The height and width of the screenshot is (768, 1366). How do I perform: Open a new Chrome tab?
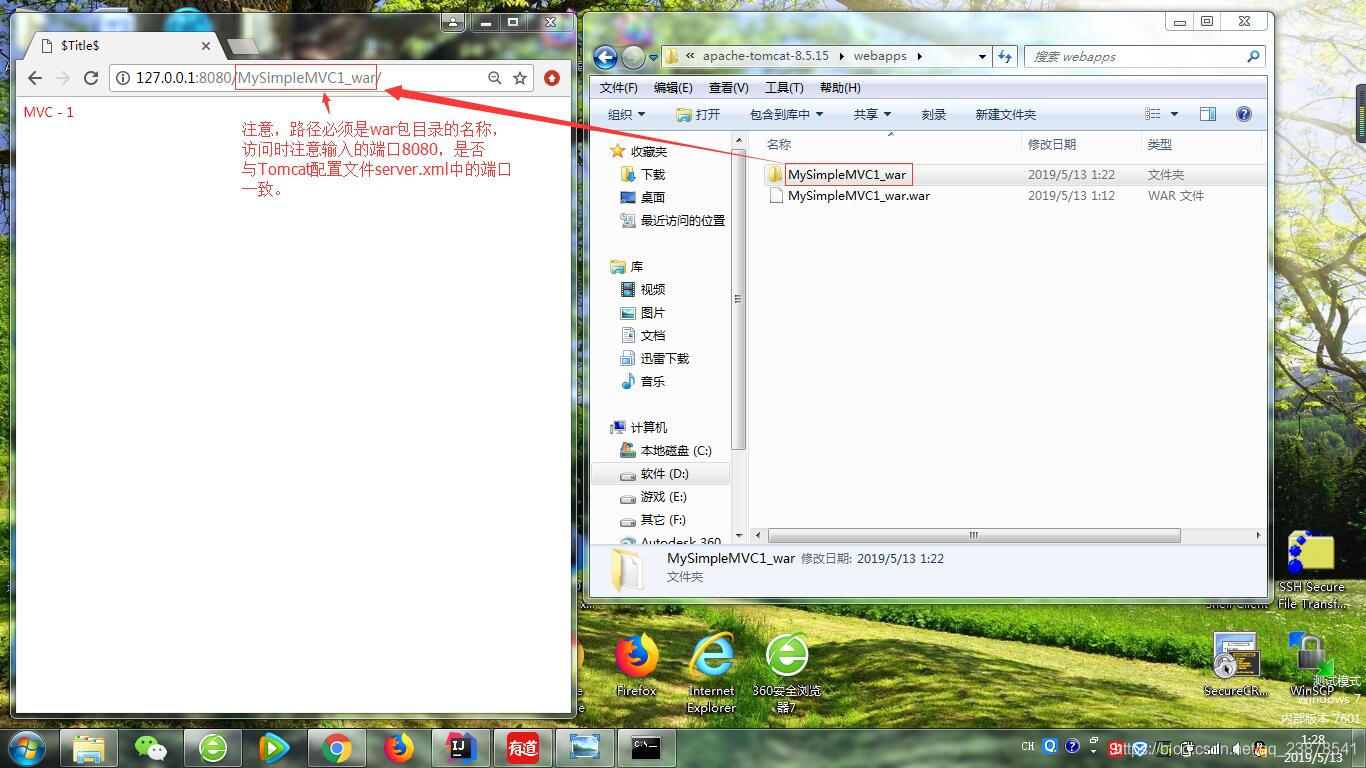(242, 46)
